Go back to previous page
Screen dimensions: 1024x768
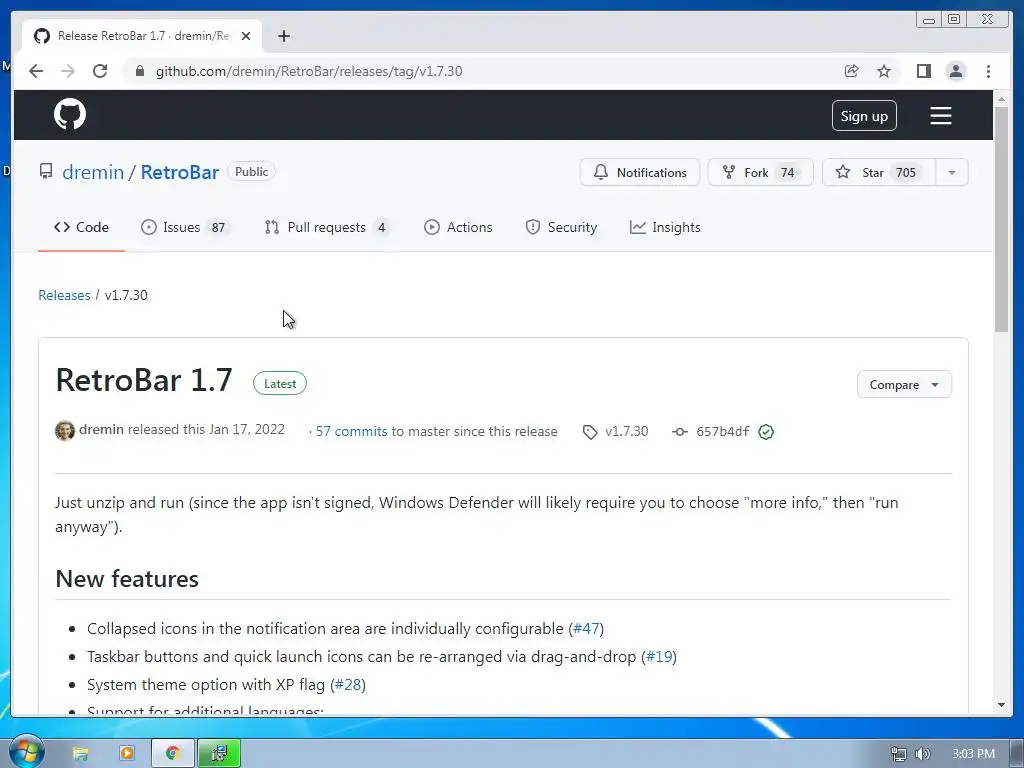tap(36, 71)
